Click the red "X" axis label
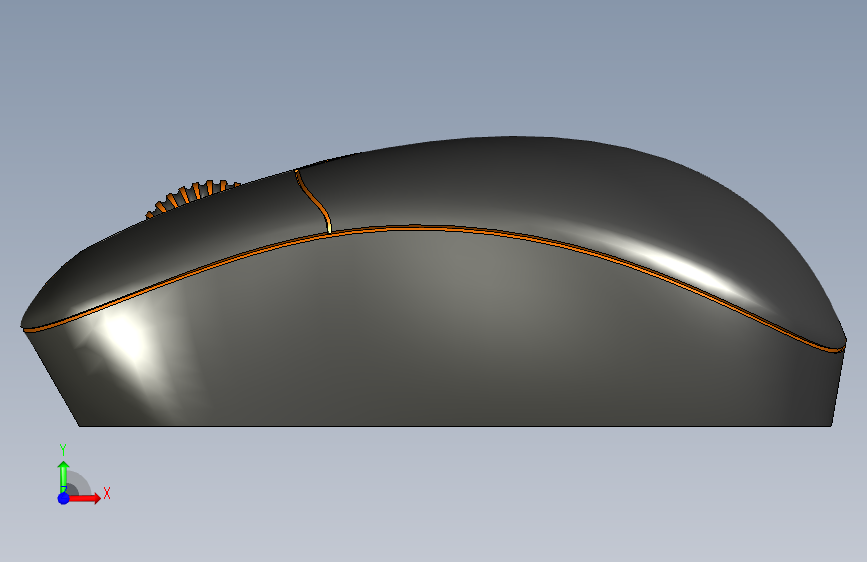This screenshot has height=562, width=867. pyautogui.click(x=107, y=493)
